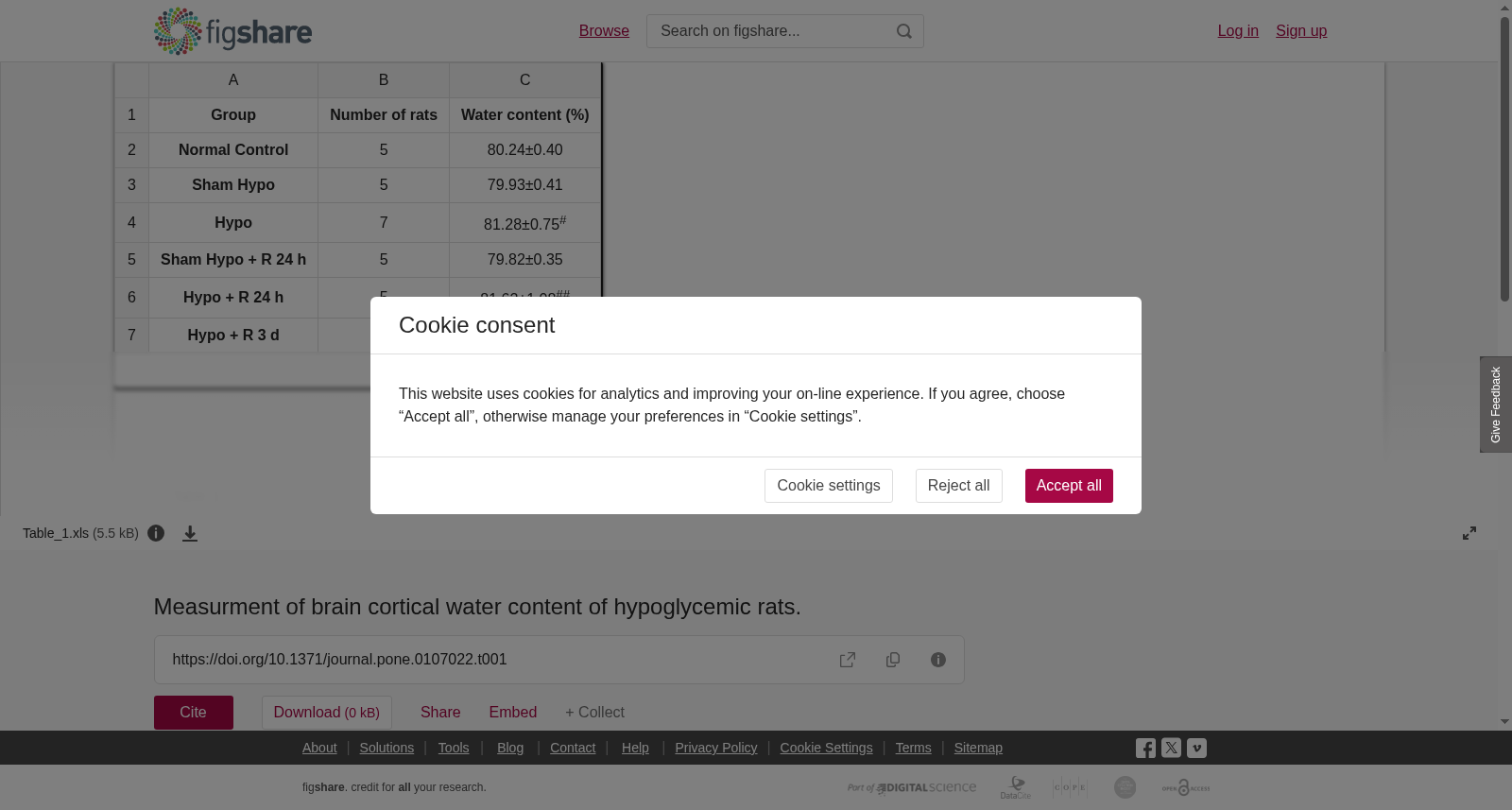The width and height of the screenshot is (1512, 810).
Task: Open figshare X (Twitter) icon
Action: coord(1171,748)
